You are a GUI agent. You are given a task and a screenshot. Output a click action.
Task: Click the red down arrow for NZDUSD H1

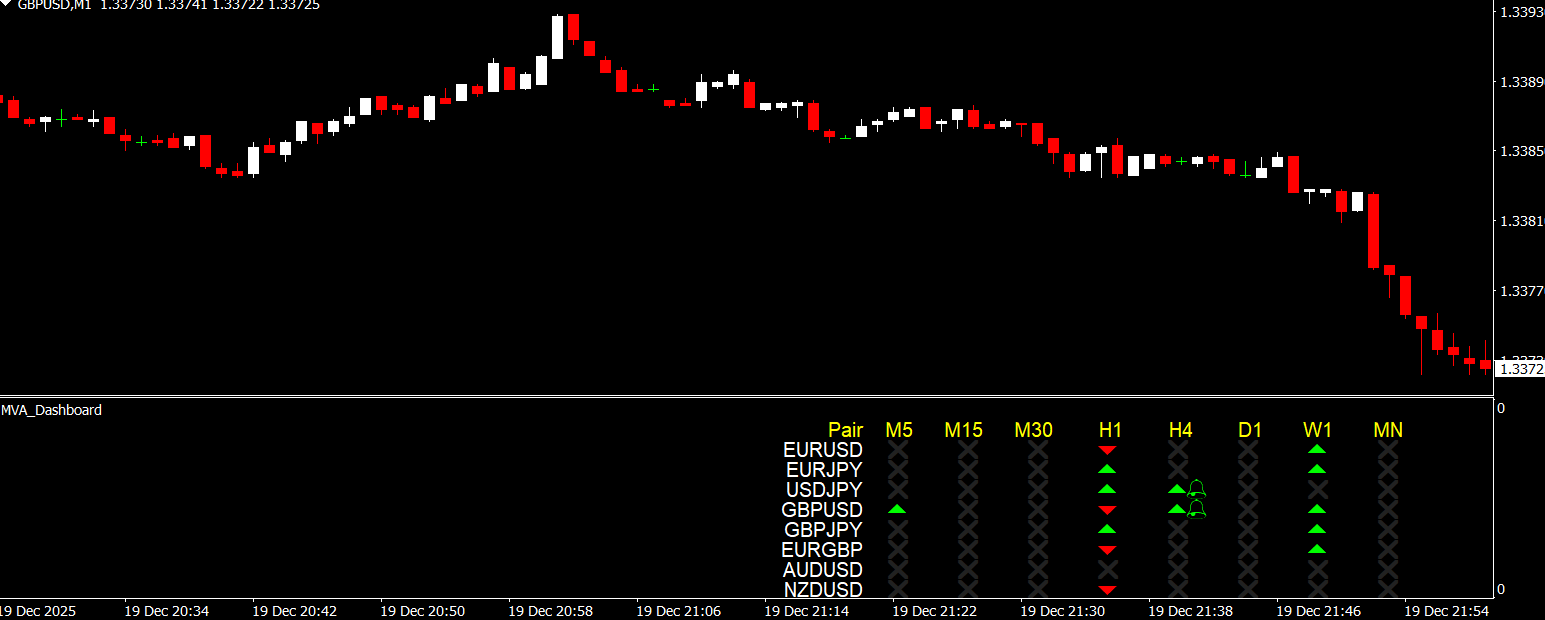click(x=1107, y=590)
